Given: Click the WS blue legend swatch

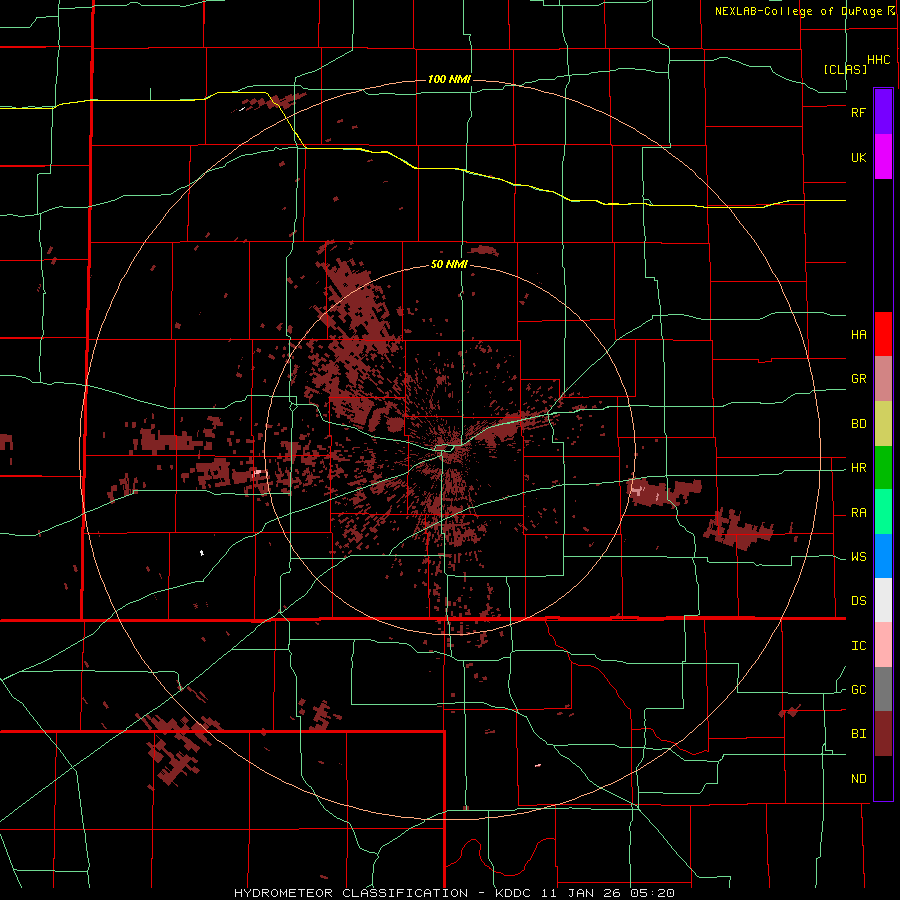Looking at the screenshot, I should (x=883, y=556).
